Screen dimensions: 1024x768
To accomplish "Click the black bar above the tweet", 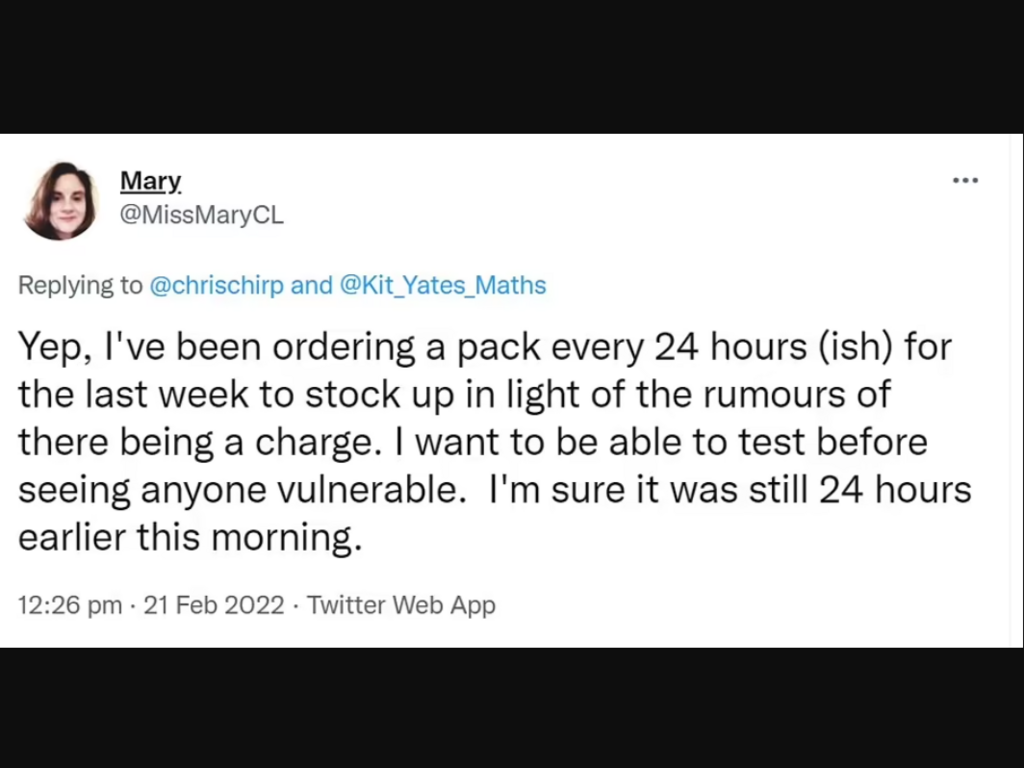I will [x=512, y=67].
